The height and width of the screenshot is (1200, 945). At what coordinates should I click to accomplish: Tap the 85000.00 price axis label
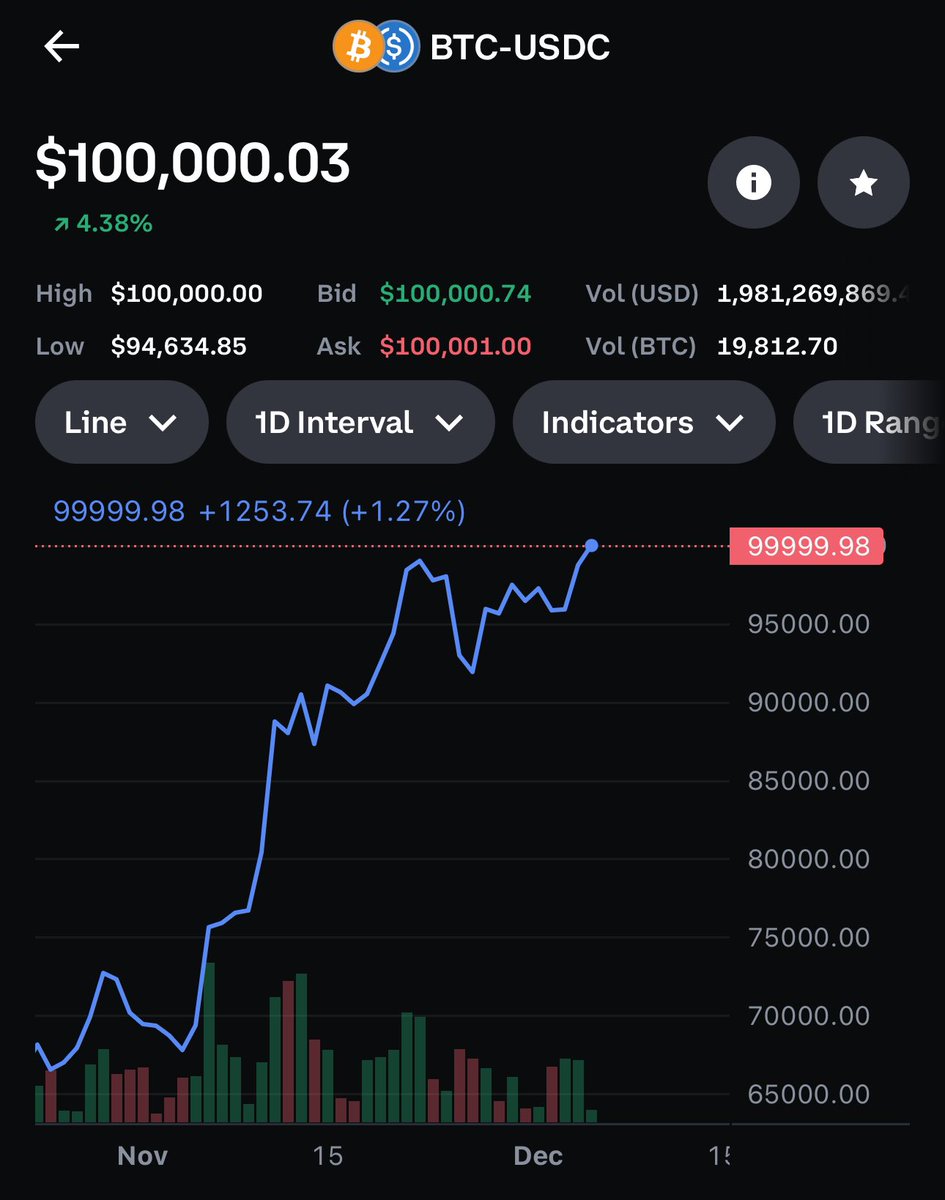click(x=809, y=780)
